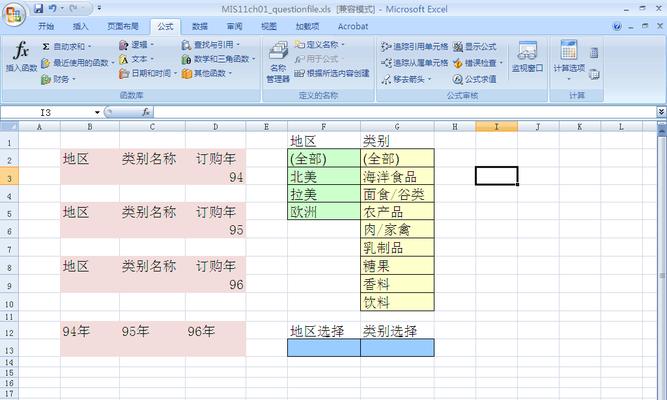
Task: Select cell containing 北美
Action: click(x=324, y=176)
